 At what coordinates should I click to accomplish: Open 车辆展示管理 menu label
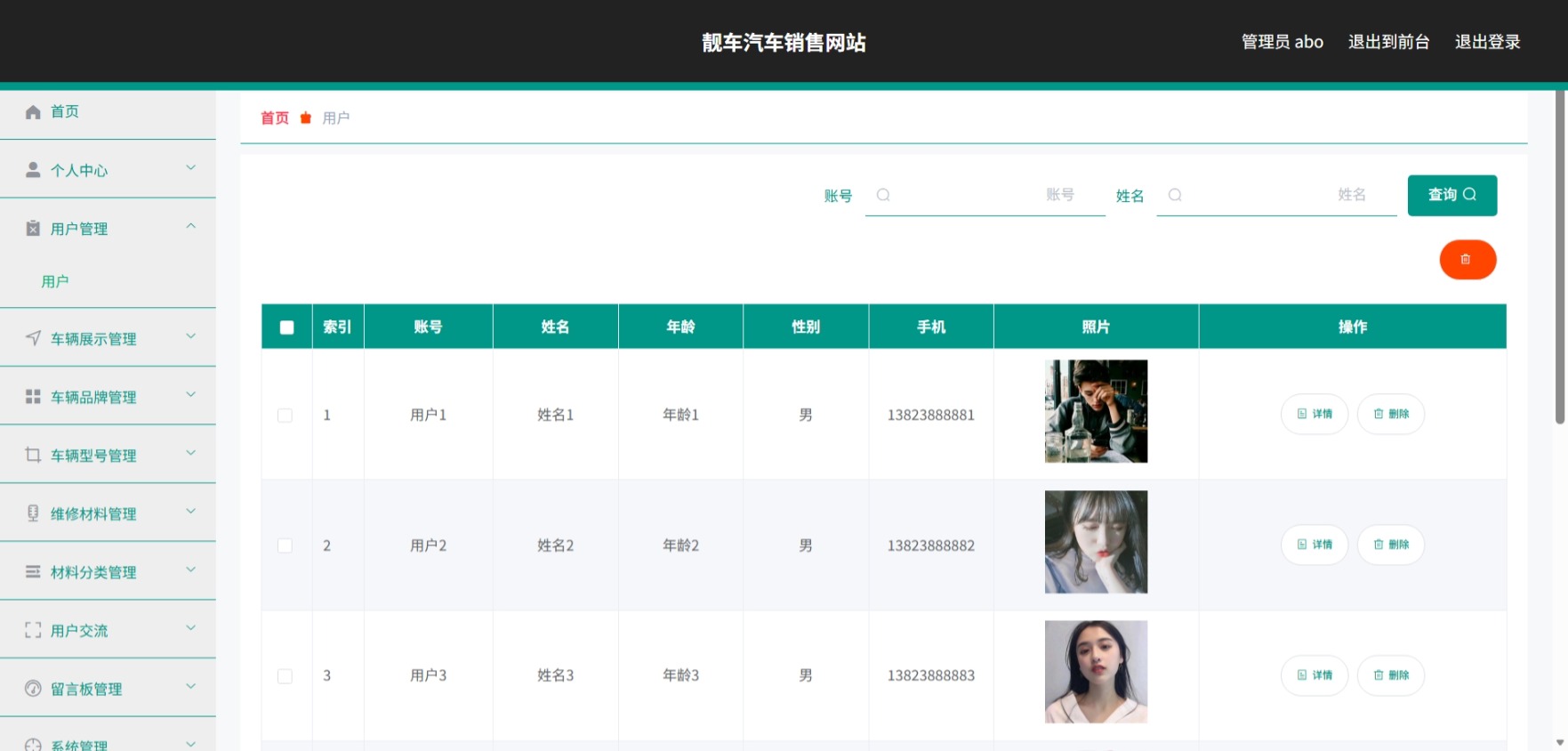tap(93, 339)
